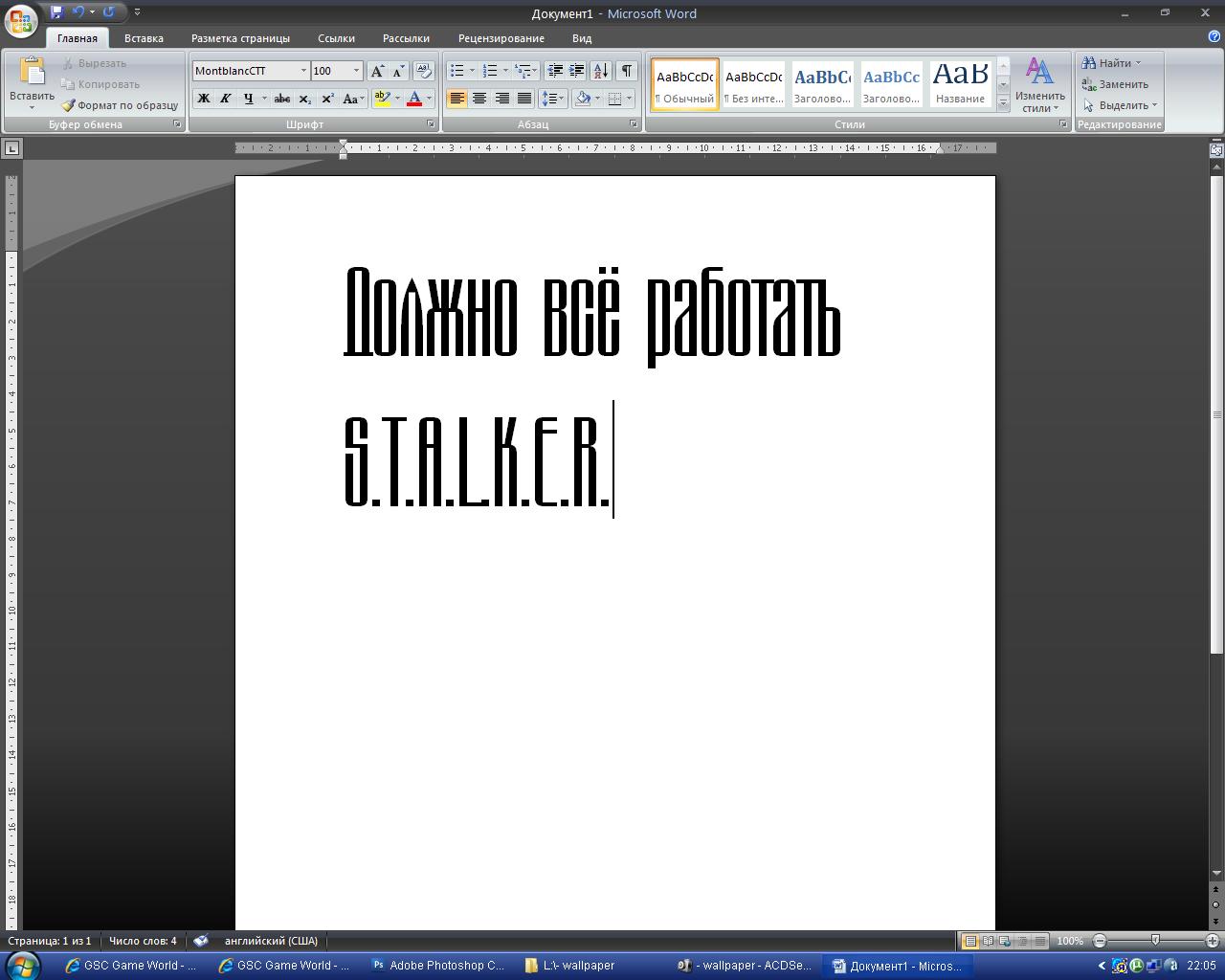Align text to the right
Viewport: 1225px width, 980px height.
click(x=501, y=99)
